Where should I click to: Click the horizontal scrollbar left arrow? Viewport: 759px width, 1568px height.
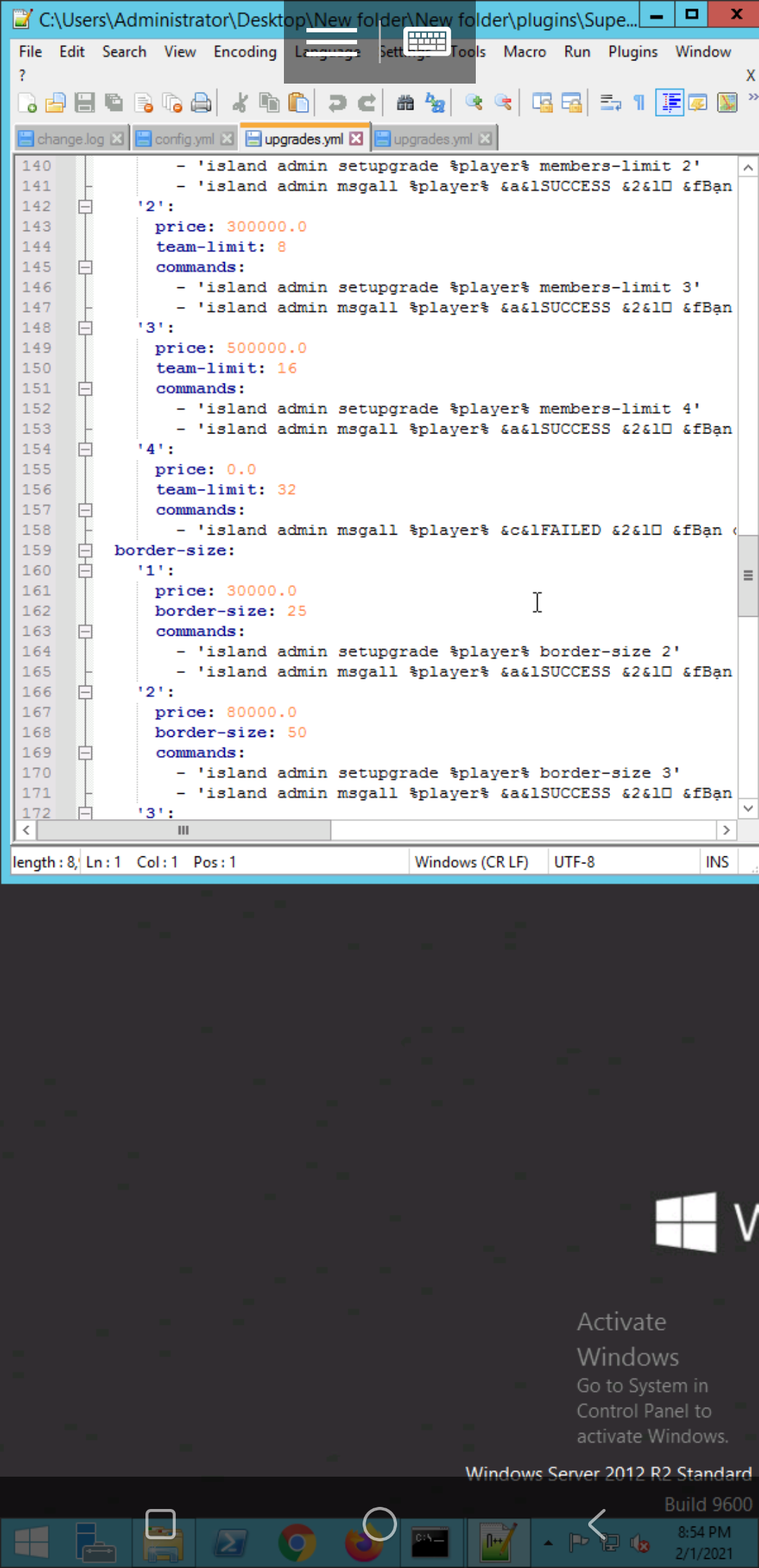pyautogui.click(x=26, y=830)
